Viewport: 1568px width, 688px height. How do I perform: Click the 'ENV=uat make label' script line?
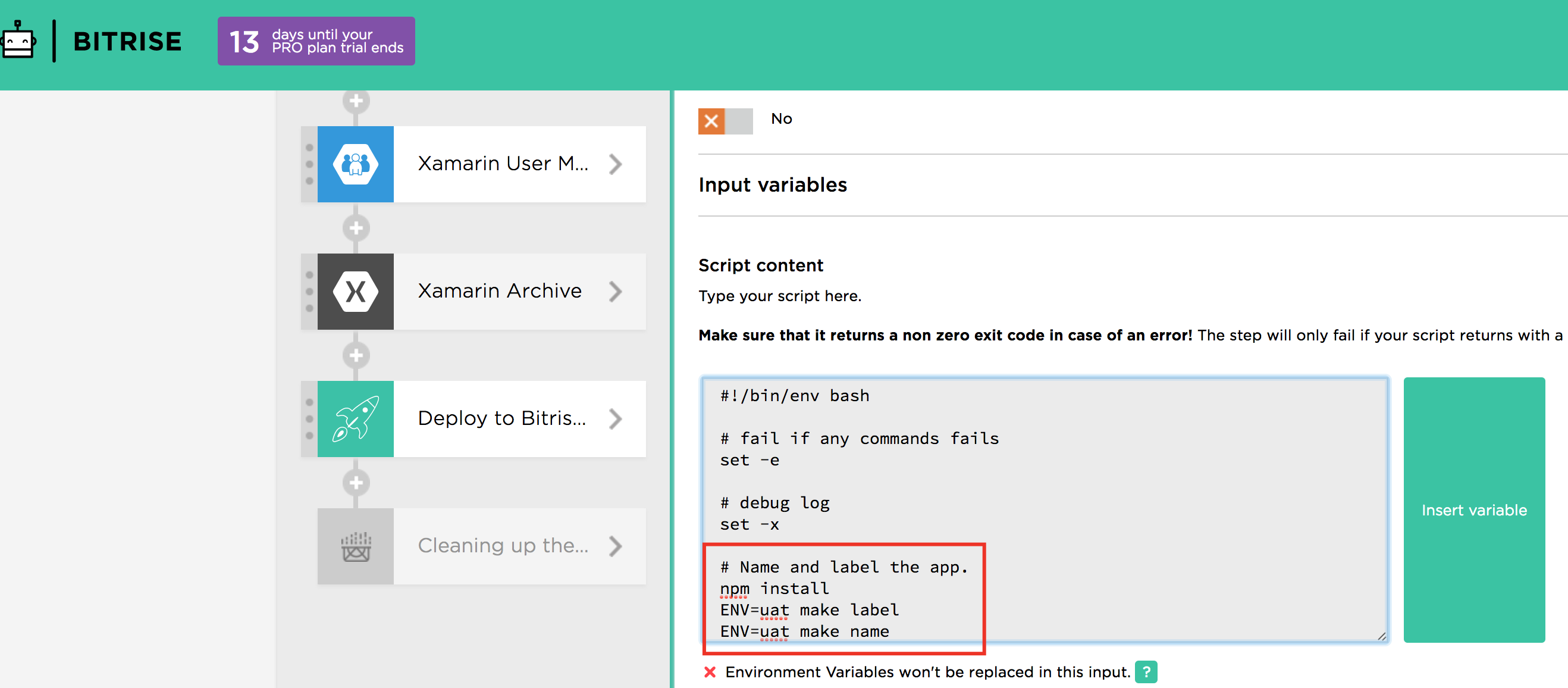(x=809, y=609)
